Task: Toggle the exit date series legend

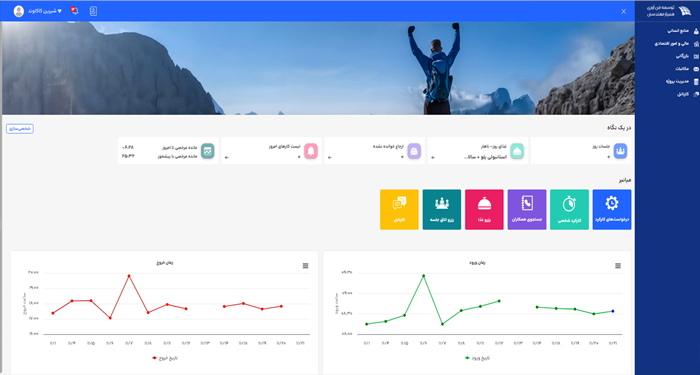Action: tap(165, 358)
